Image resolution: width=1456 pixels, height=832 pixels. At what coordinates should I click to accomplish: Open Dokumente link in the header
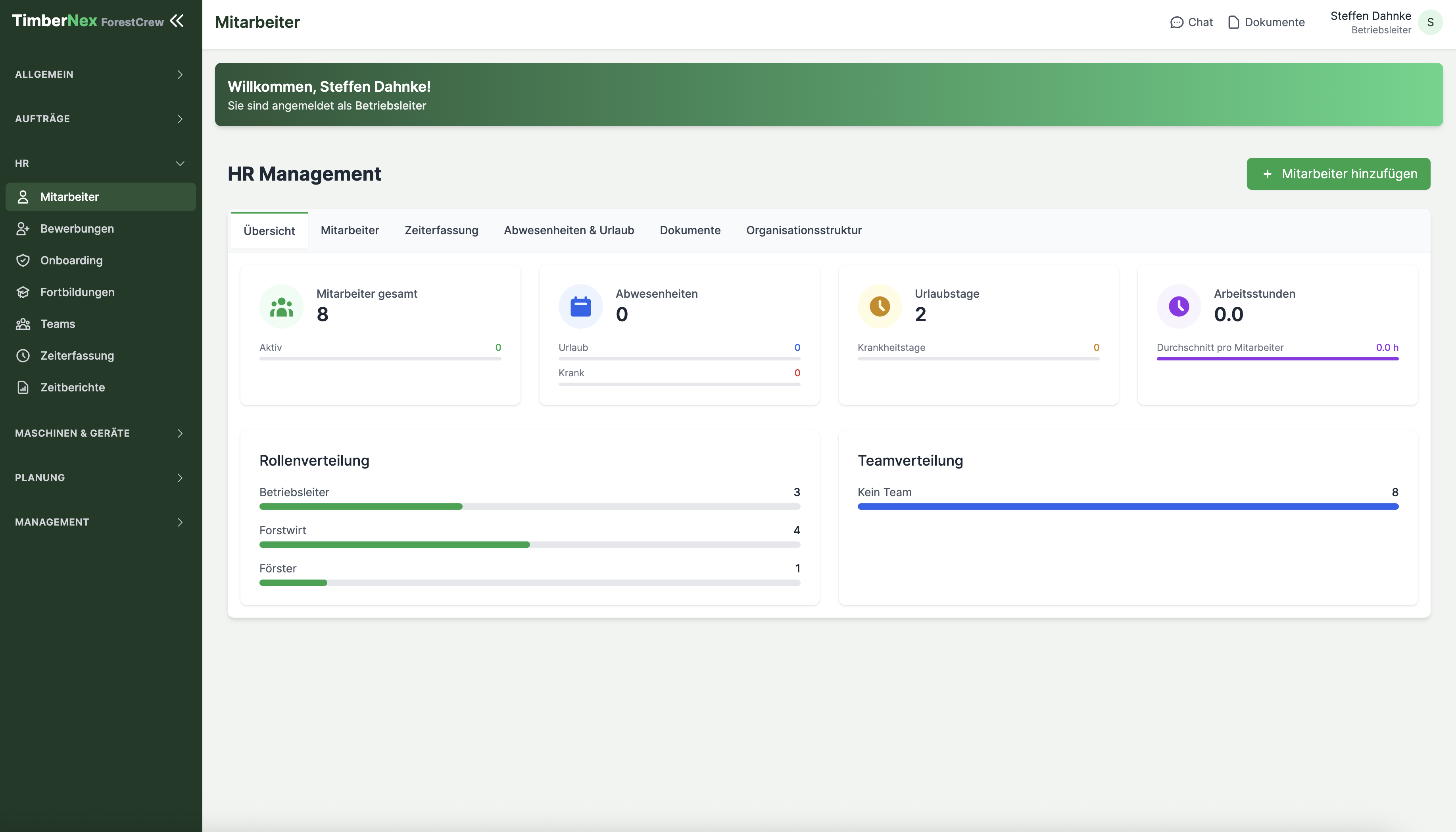pos(1266,22)
